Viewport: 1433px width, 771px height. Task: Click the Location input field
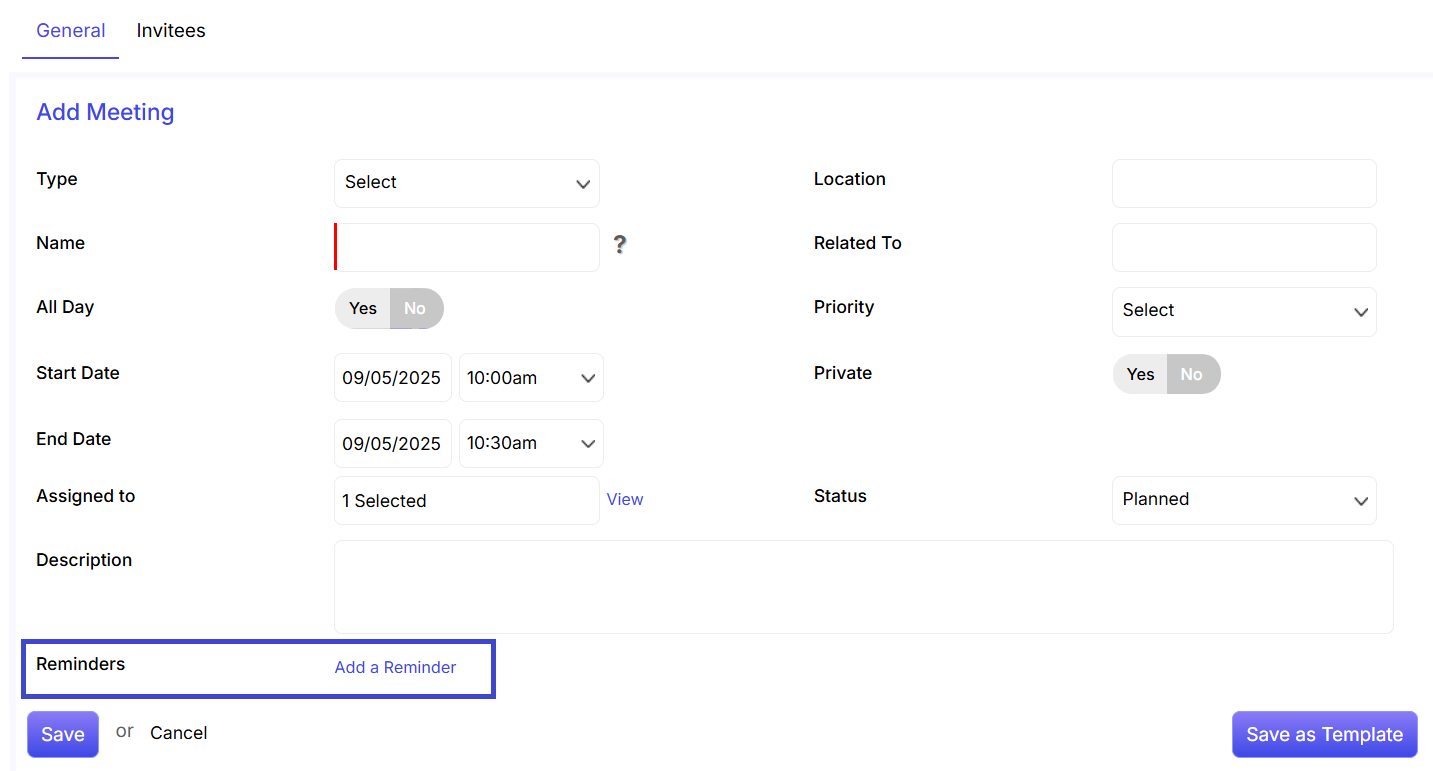pyautogui.click(x=1244, y=183)
